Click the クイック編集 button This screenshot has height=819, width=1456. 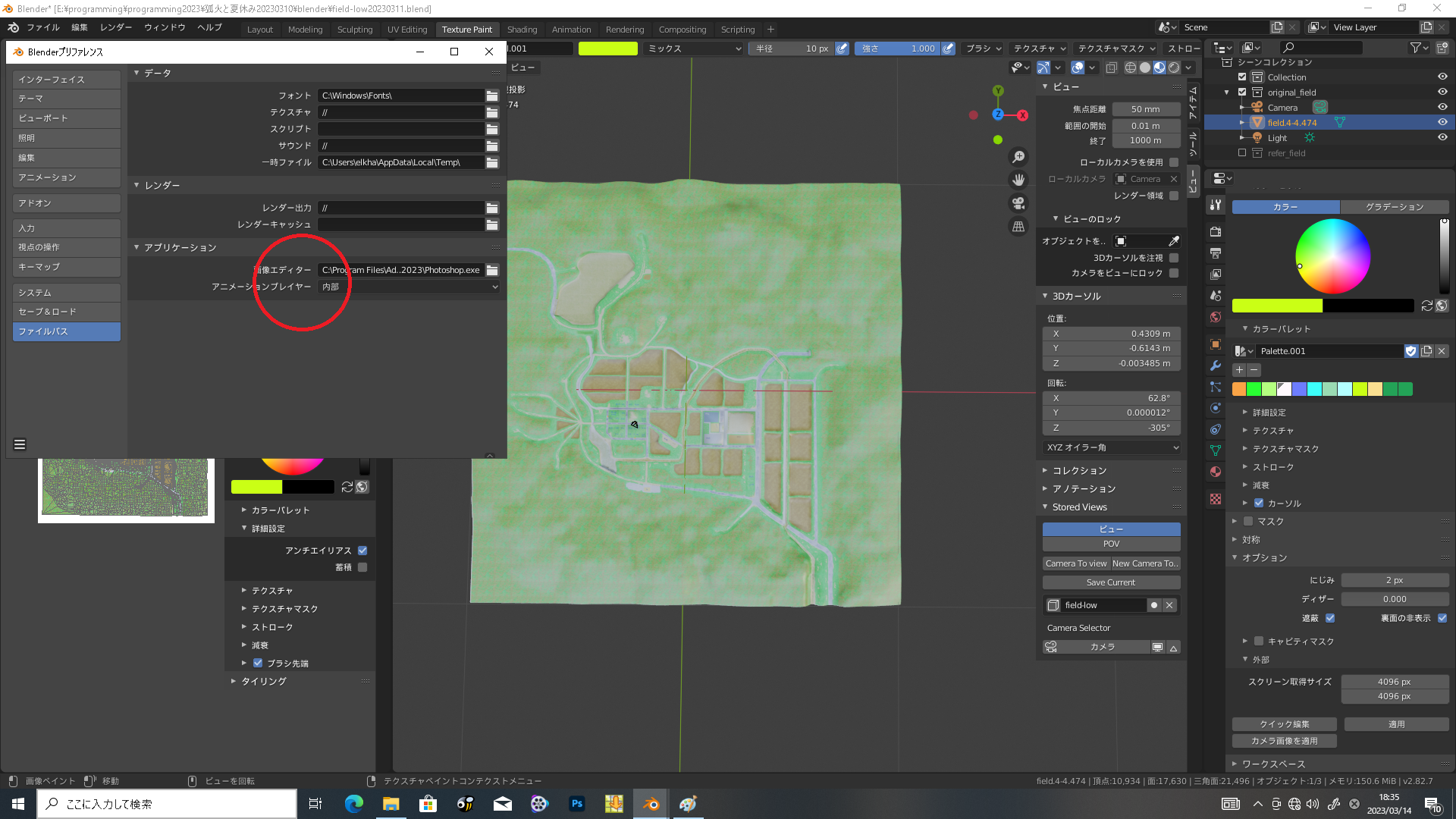[1285, 724]
